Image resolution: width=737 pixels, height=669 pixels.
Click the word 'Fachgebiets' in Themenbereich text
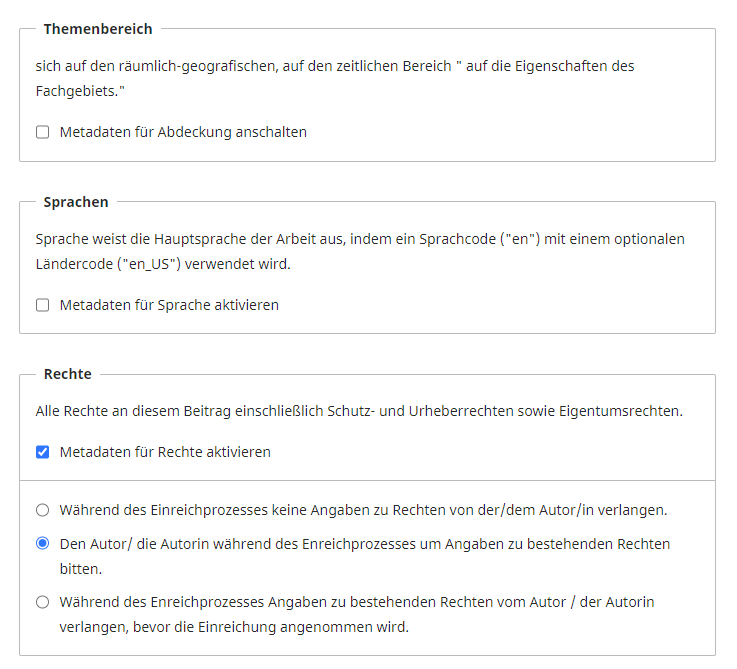pos(76,91)
